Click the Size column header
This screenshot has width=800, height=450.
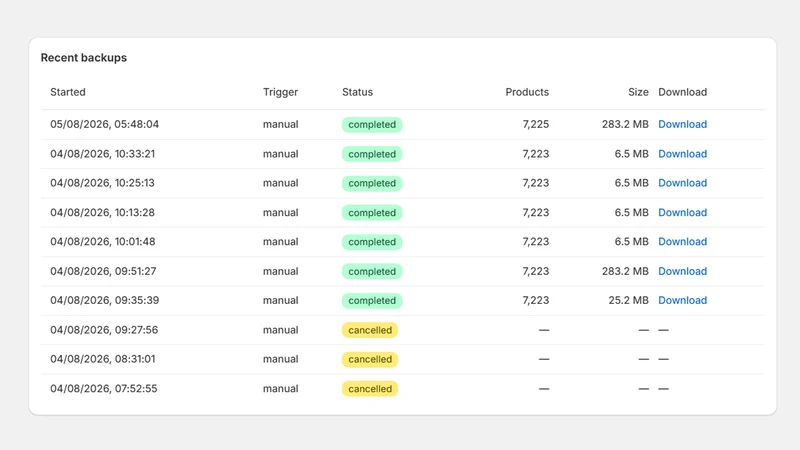pos(638,92)
